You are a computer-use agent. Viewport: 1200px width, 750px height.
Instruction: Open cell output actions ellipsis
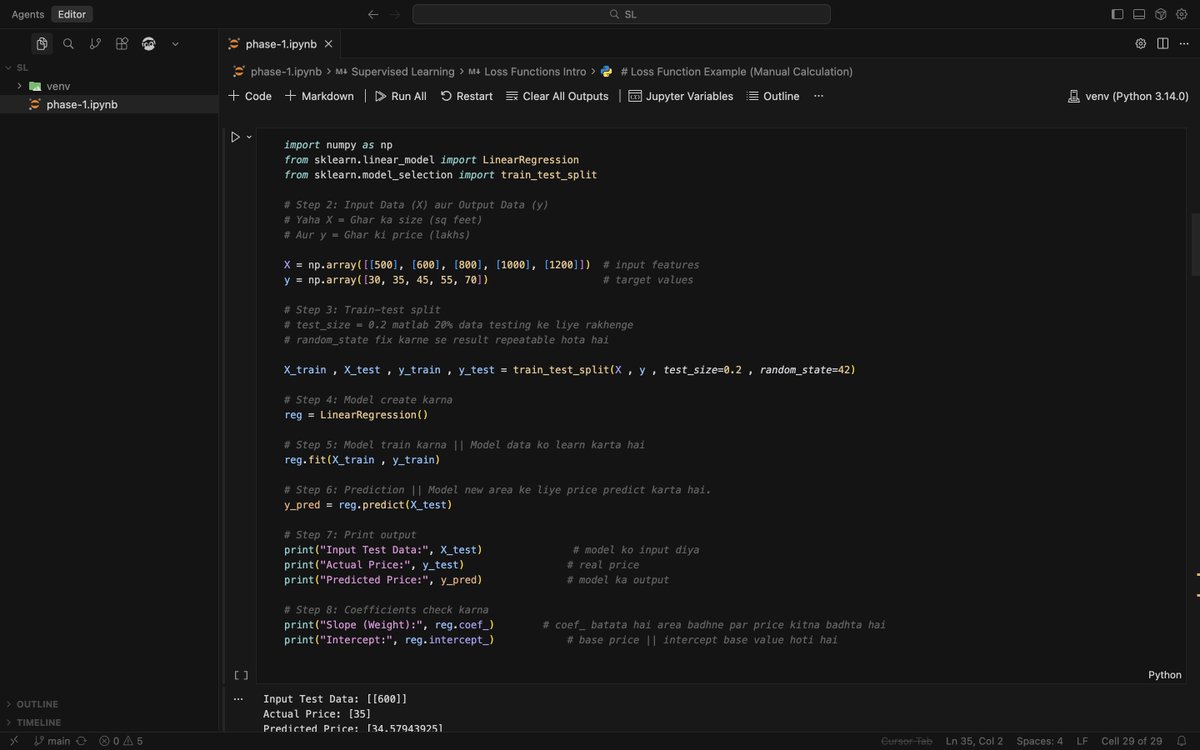click(237, 699)
